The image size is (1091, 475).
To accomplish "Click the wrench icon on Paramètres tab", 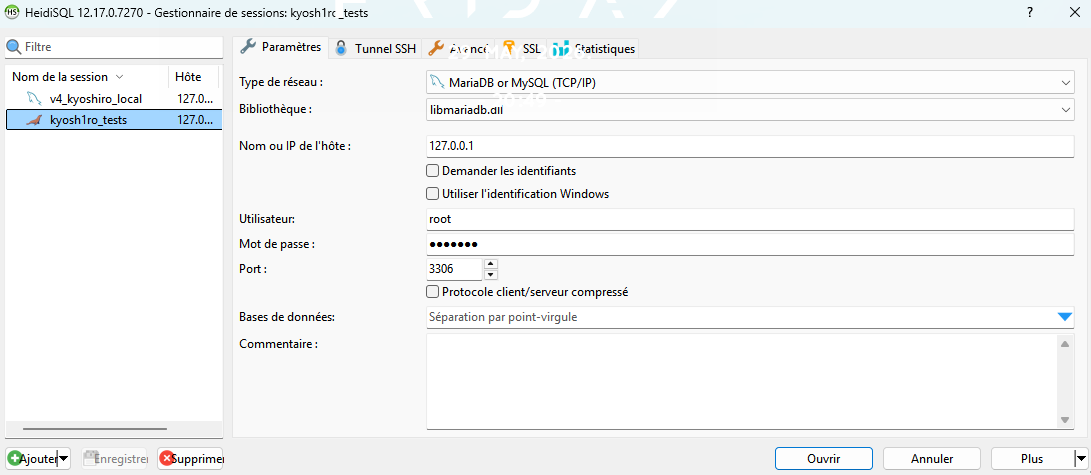I will coord(248,47).
